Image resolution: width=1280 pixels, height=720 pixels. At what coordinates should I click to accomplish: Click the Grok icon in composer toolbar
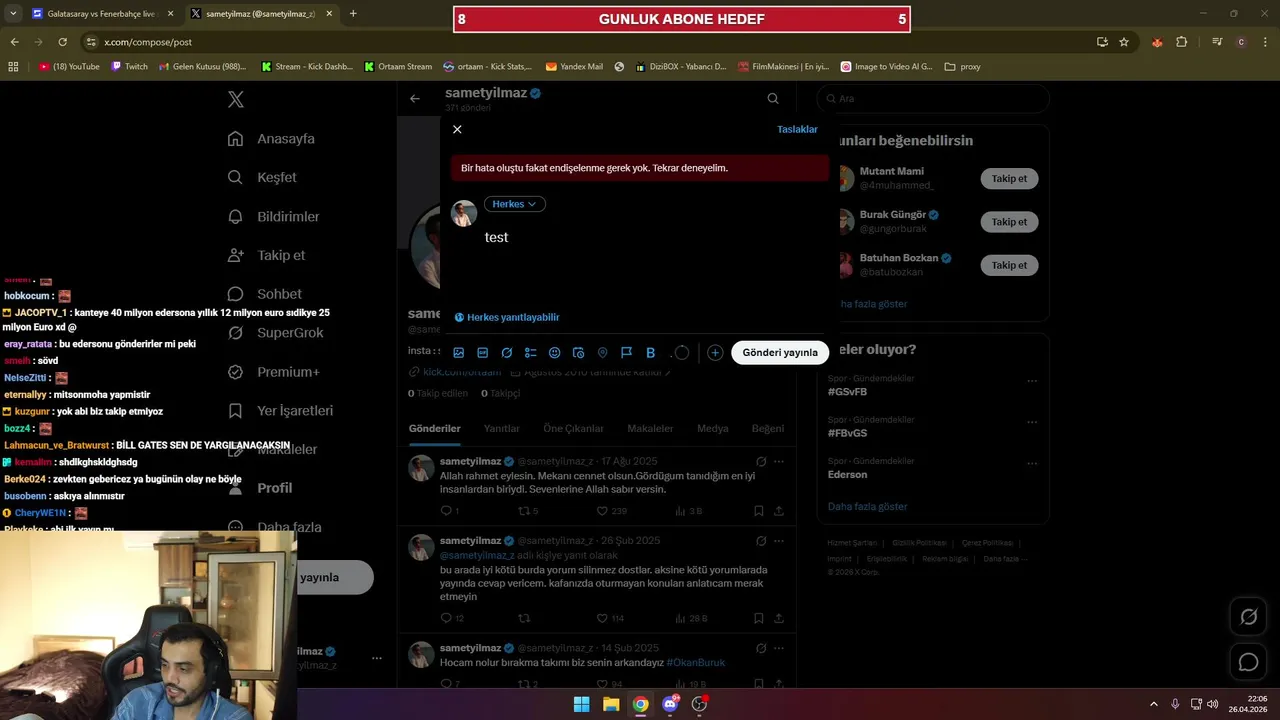[x=507, y=353]
